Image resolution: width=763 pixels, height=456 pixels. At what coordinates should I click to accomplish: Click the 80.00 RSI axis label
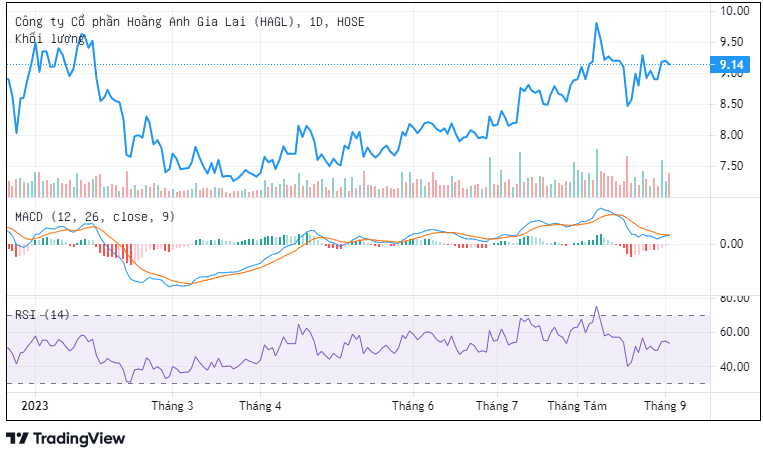734,299
